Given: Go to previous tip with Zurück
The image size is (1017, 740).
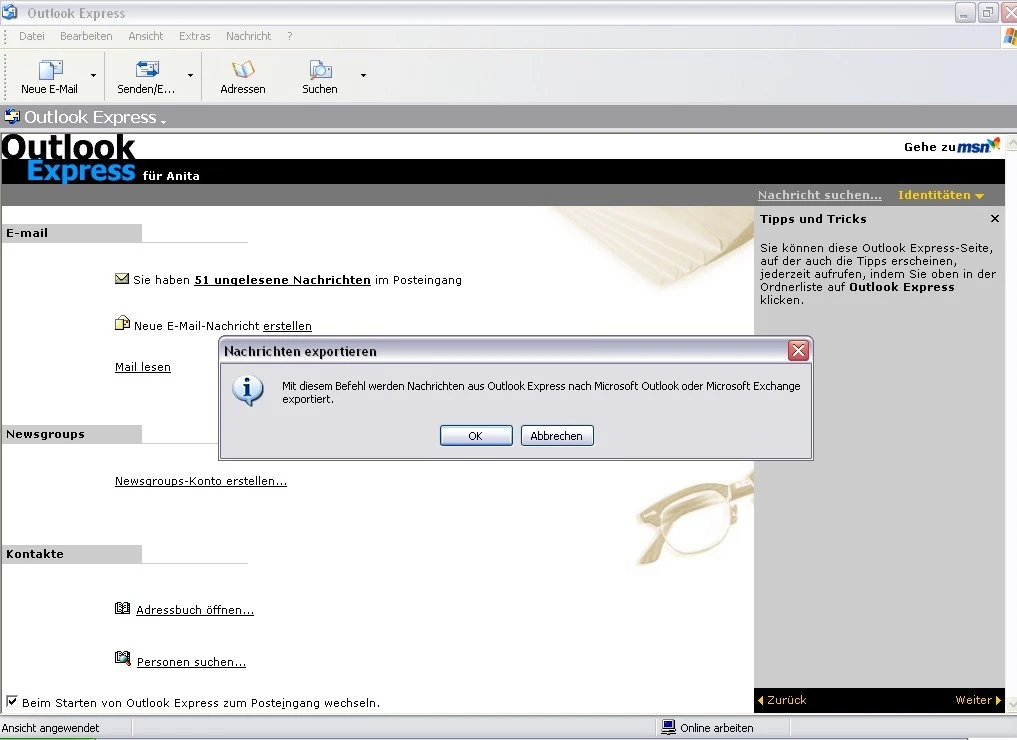Looking at the screenshot, I should 782,700.
